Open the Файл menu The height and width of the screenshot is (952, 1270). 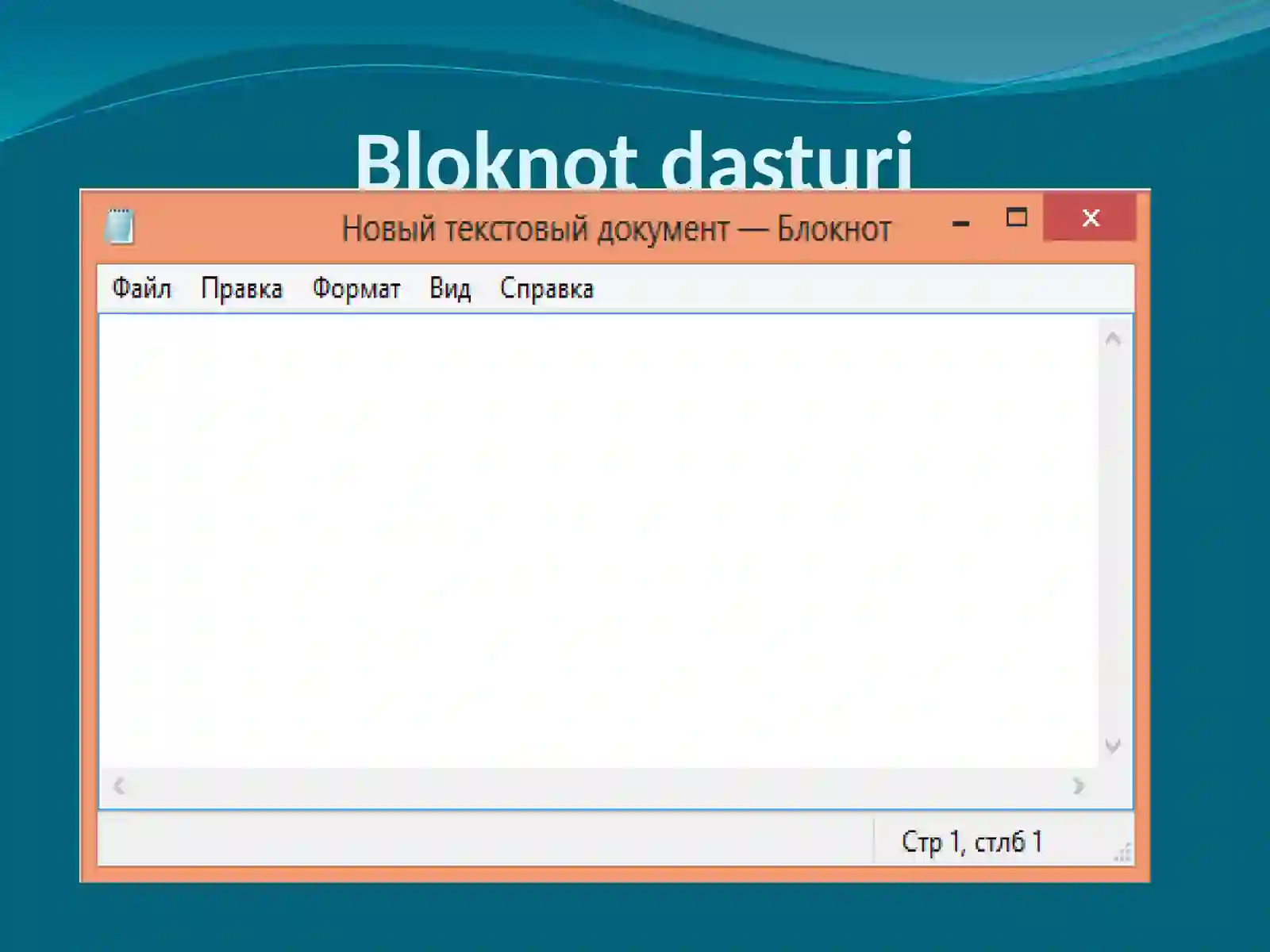coord(141,288)
